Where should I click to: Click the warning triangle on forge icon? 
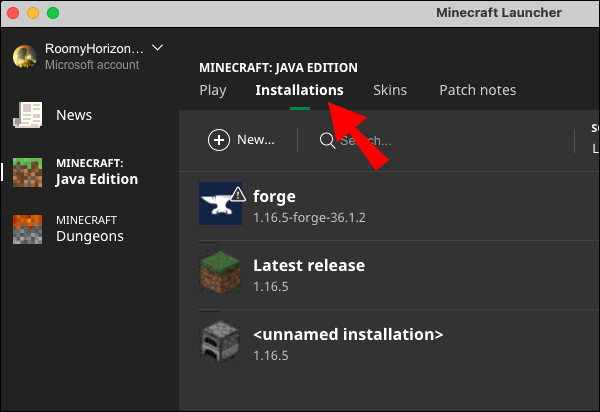tap(237, 193)
